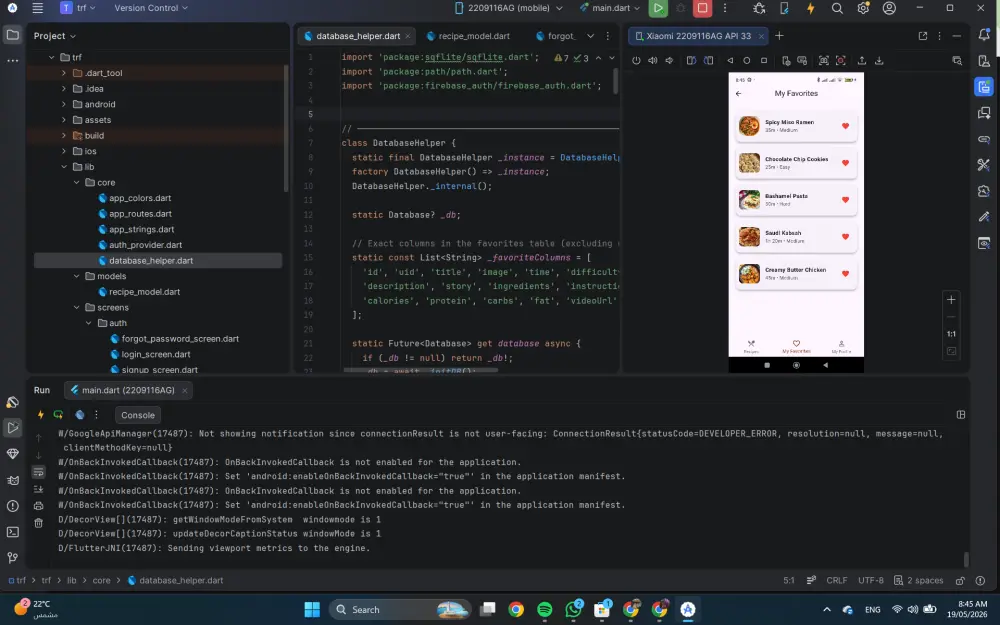The width and height of the screenshot is (1000, 625).
Task: Add a new device tab with plus
Action: pyautogui.click(x=779, y=36)
